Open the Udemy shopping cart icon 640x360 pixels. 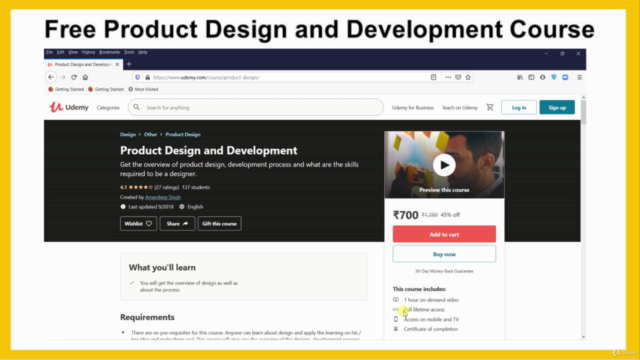(490, 107)
